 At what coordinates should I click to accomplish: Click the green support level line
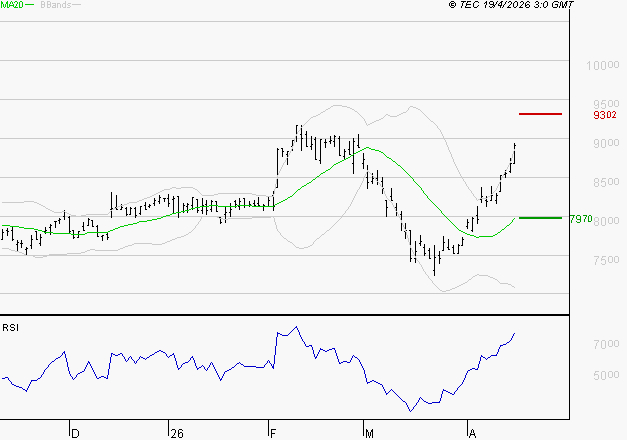pyautogui.click(x=540, y=218)
